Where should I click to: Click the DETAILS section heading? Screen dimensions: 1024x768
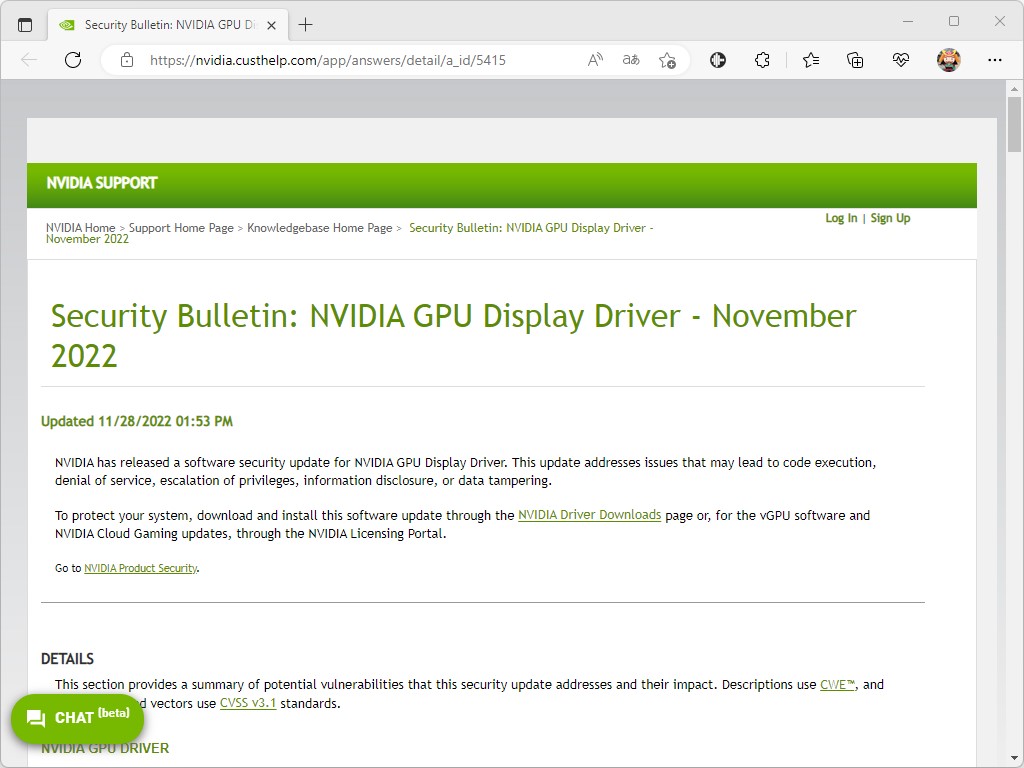click(67, 659)
